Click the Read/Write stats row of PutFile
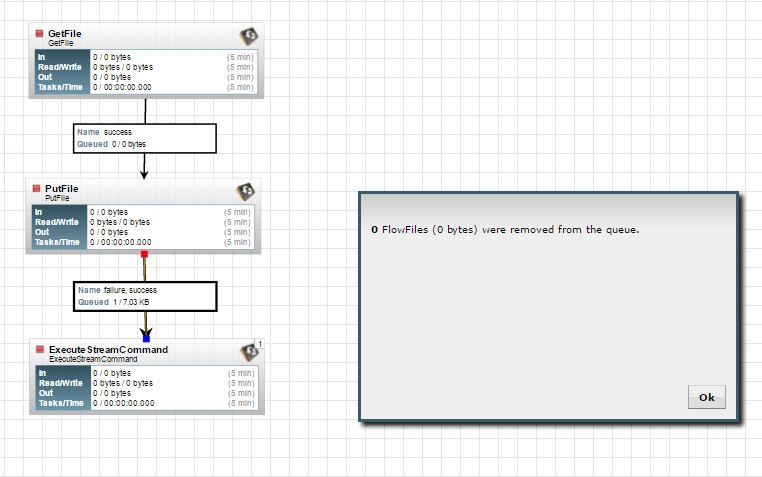762x477 pixels. tap(143, 222)
